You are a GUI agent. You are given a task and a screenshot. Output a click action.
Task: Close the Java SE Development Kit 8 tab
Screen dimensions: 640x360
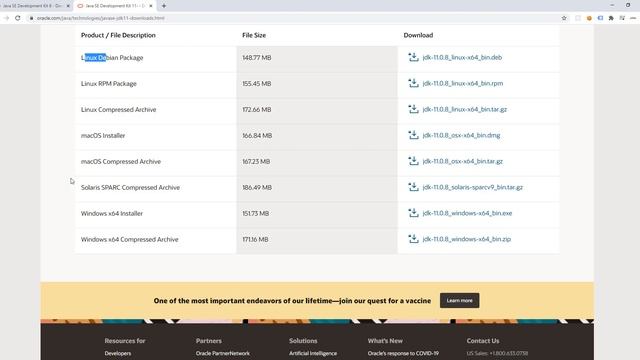click(x=68, y=6)
